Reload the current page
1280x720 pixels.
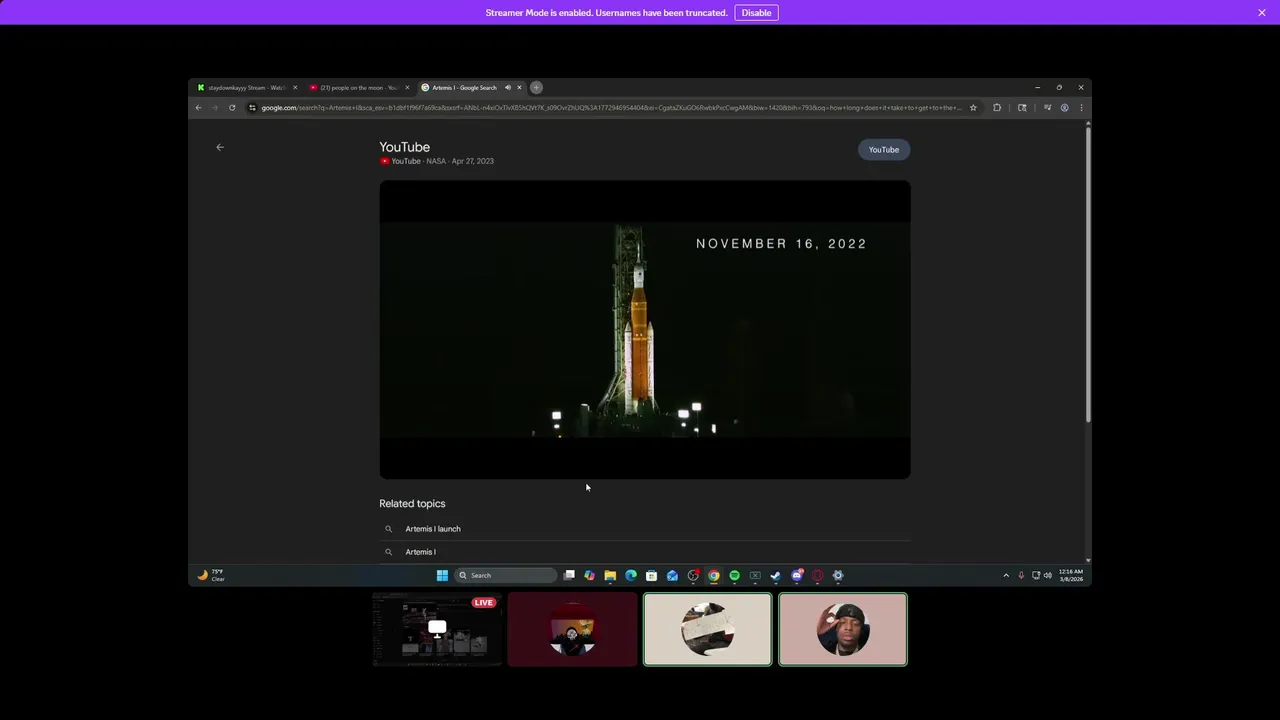(x=232, y=108)
